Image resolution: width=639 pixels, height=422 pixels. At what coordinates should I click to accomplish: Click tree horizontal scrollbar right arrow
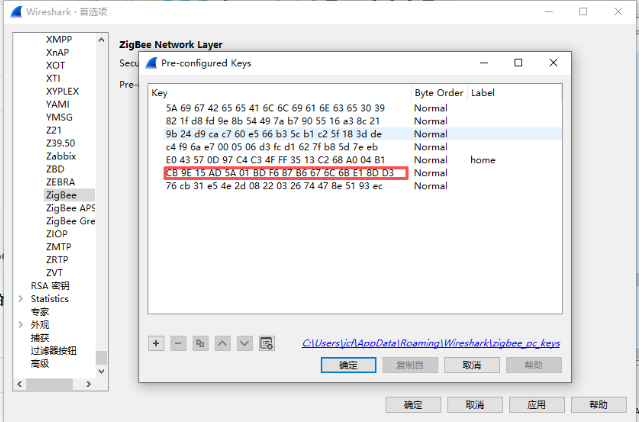[88, 384]
